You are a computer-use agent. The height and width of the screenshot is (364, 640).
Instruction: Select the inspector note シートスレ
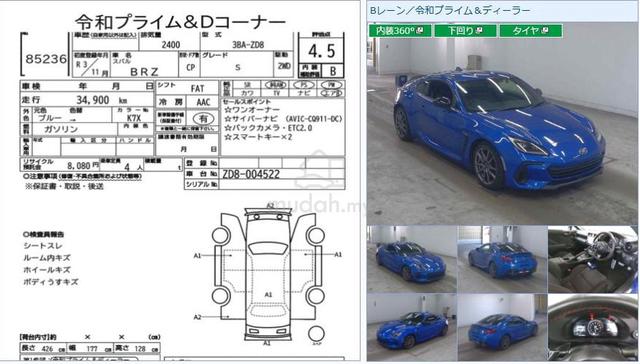[x=43, y=246]
